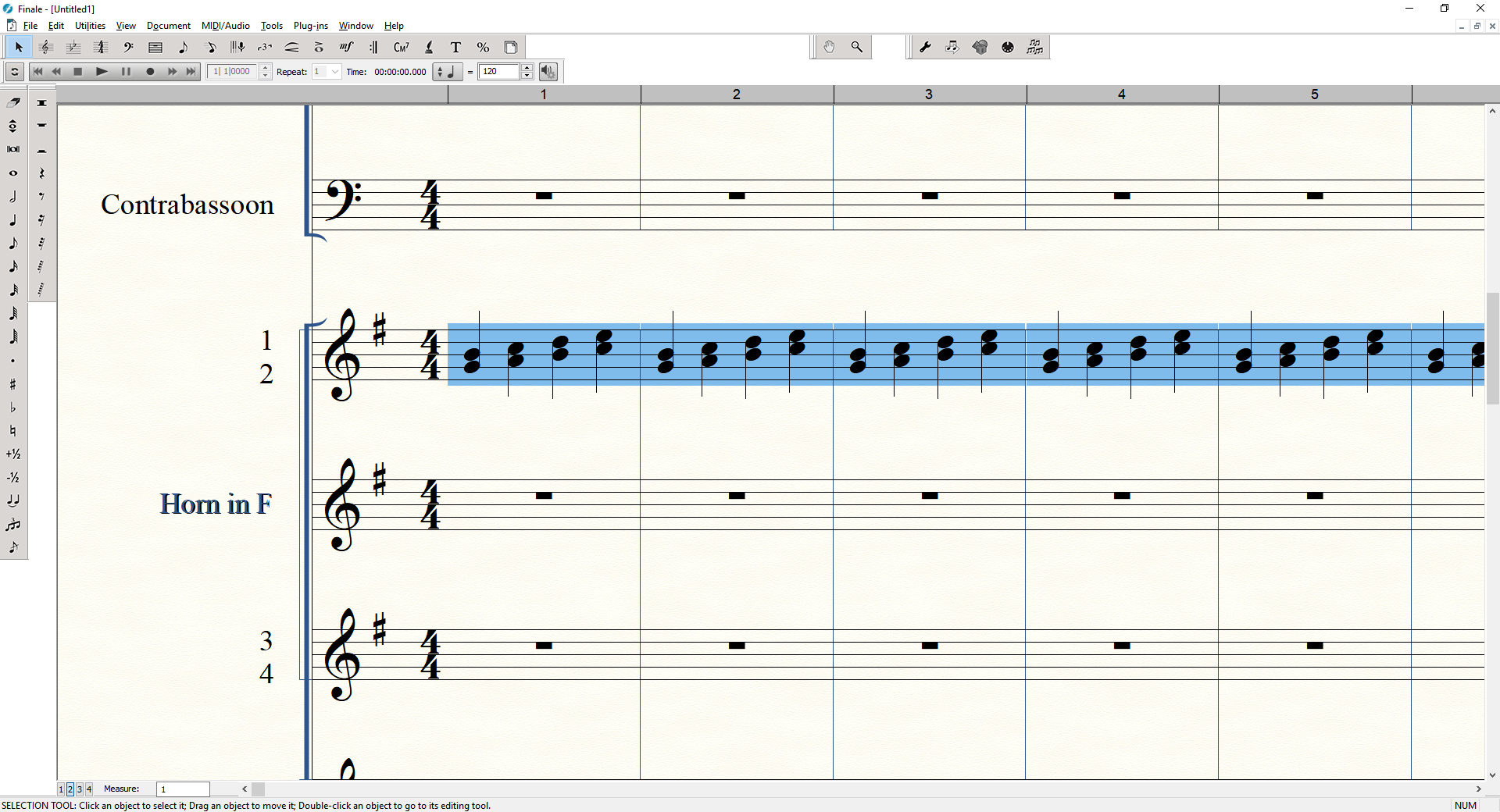Expand the Repeat dropdown
The width and height of the screenshot is (1500, 812).
point(335,72)
